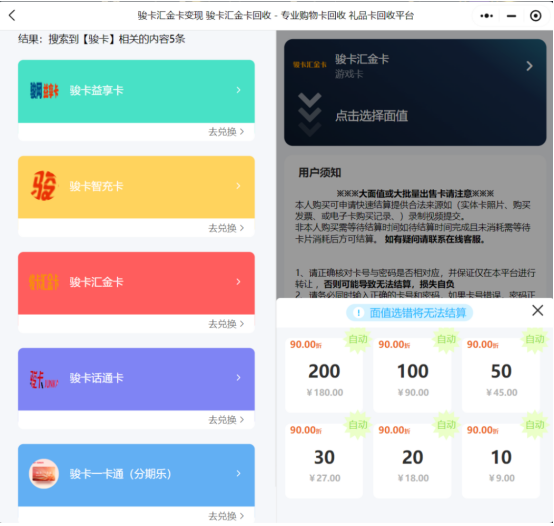The width and height of the screenshot is (554, 526).
Task: Choose the 200 face value option
Action: (324, 375)
